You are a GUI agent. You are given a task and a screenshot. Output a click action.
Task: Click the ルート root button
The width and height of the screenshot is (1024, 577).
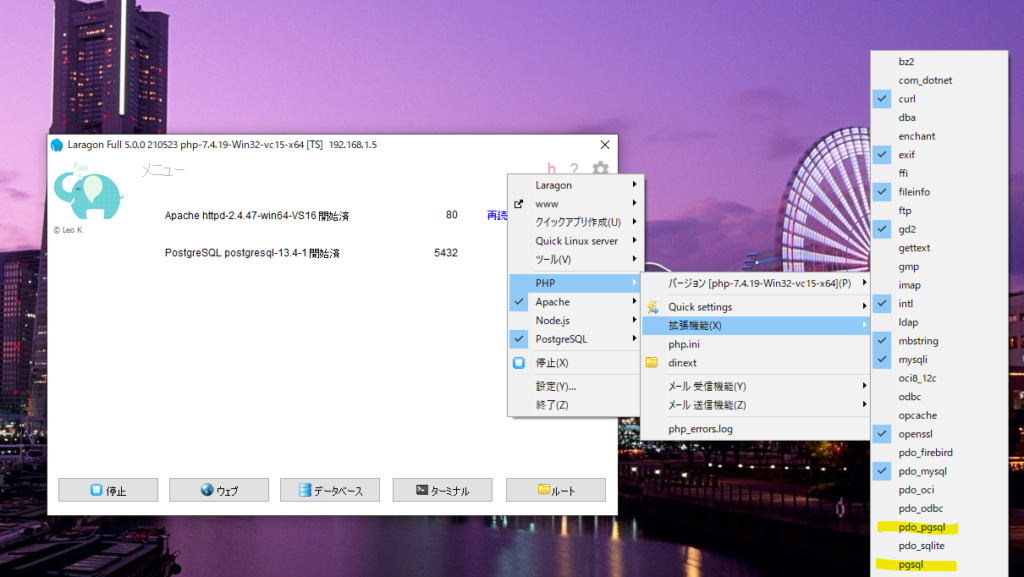(556, 490)
